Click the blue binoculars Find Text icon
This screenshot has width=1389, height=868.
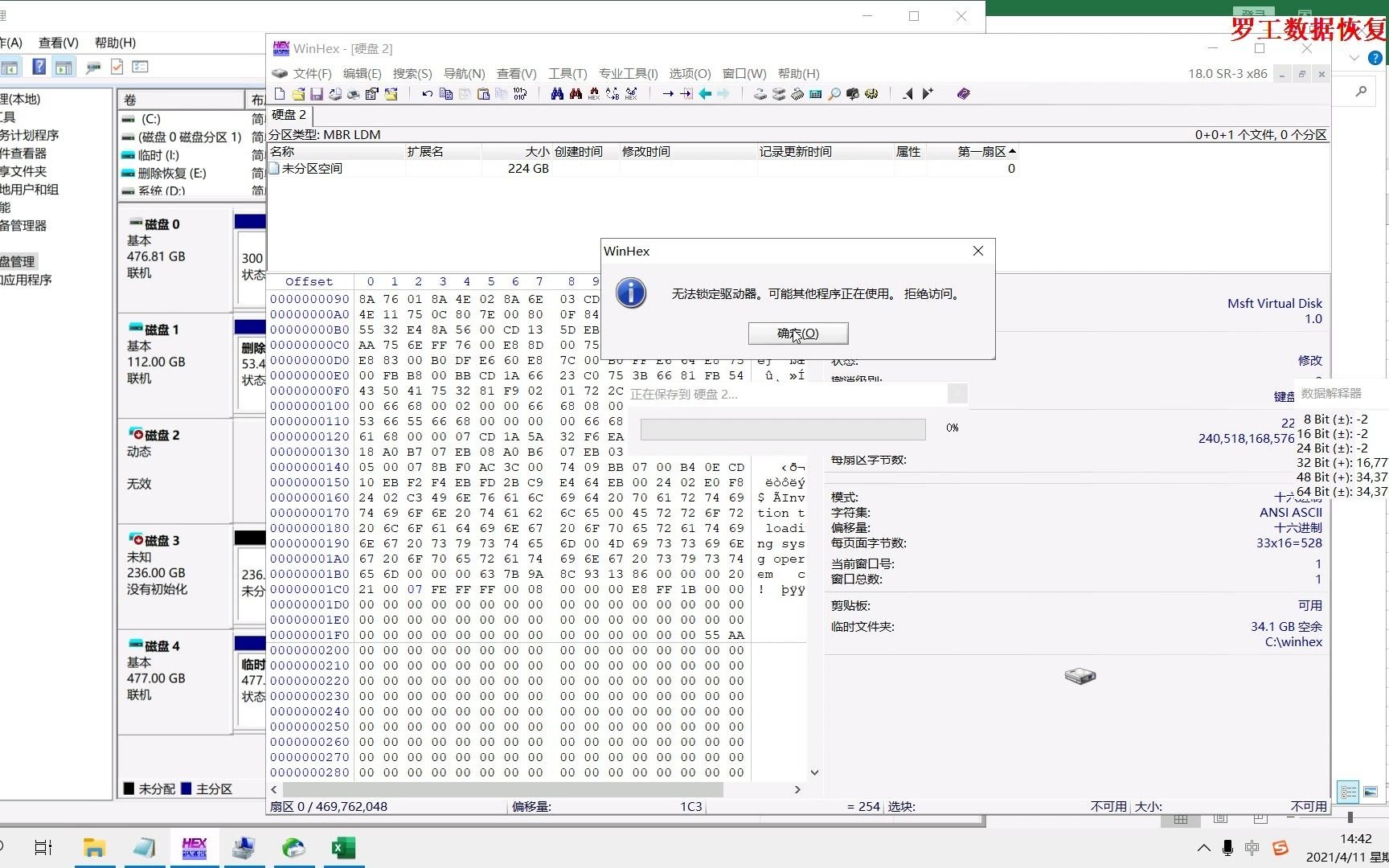coord(557,94)
